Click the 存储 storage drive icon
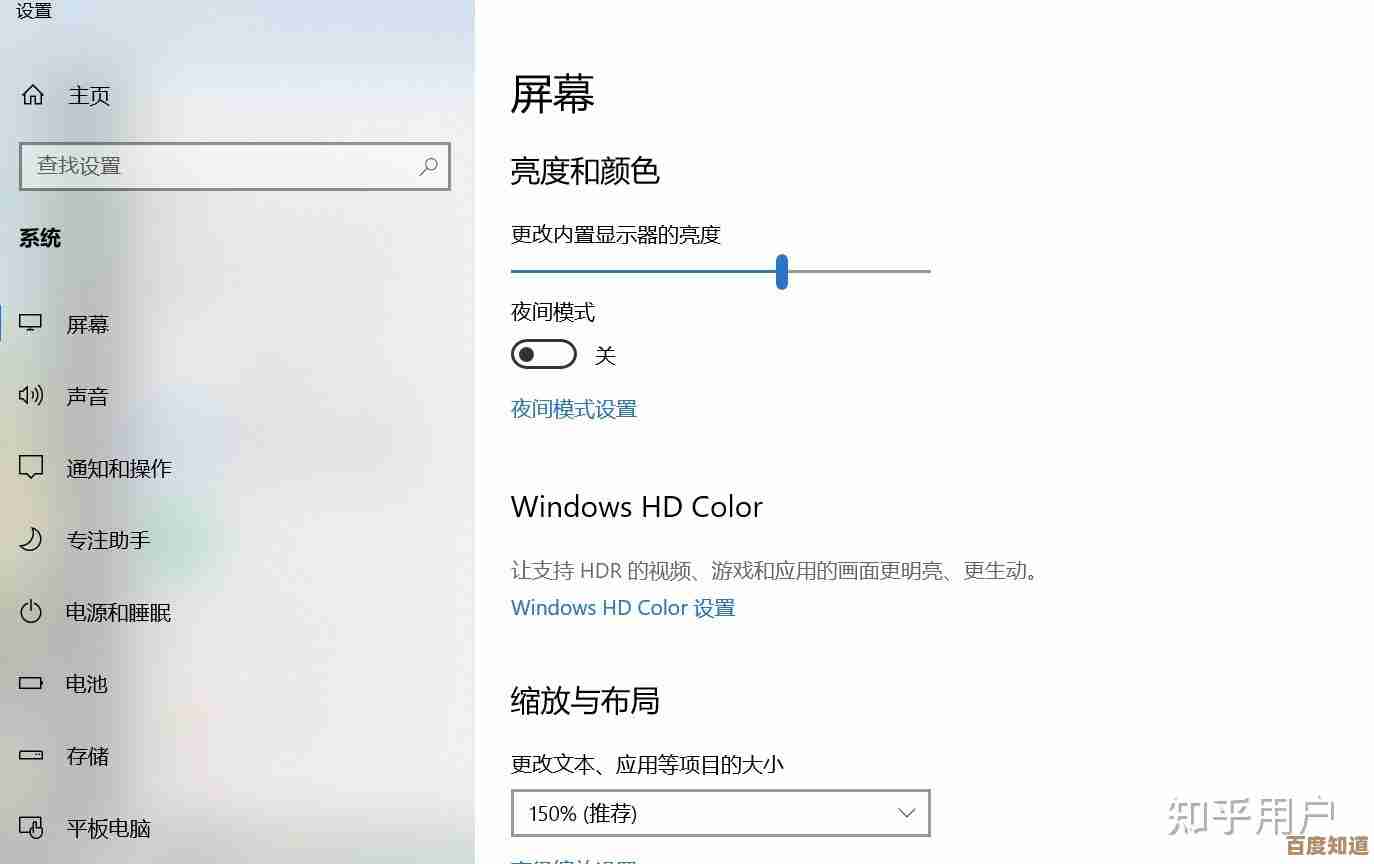Viewport: 1374px width, 864px height. [x=31, y=755]
